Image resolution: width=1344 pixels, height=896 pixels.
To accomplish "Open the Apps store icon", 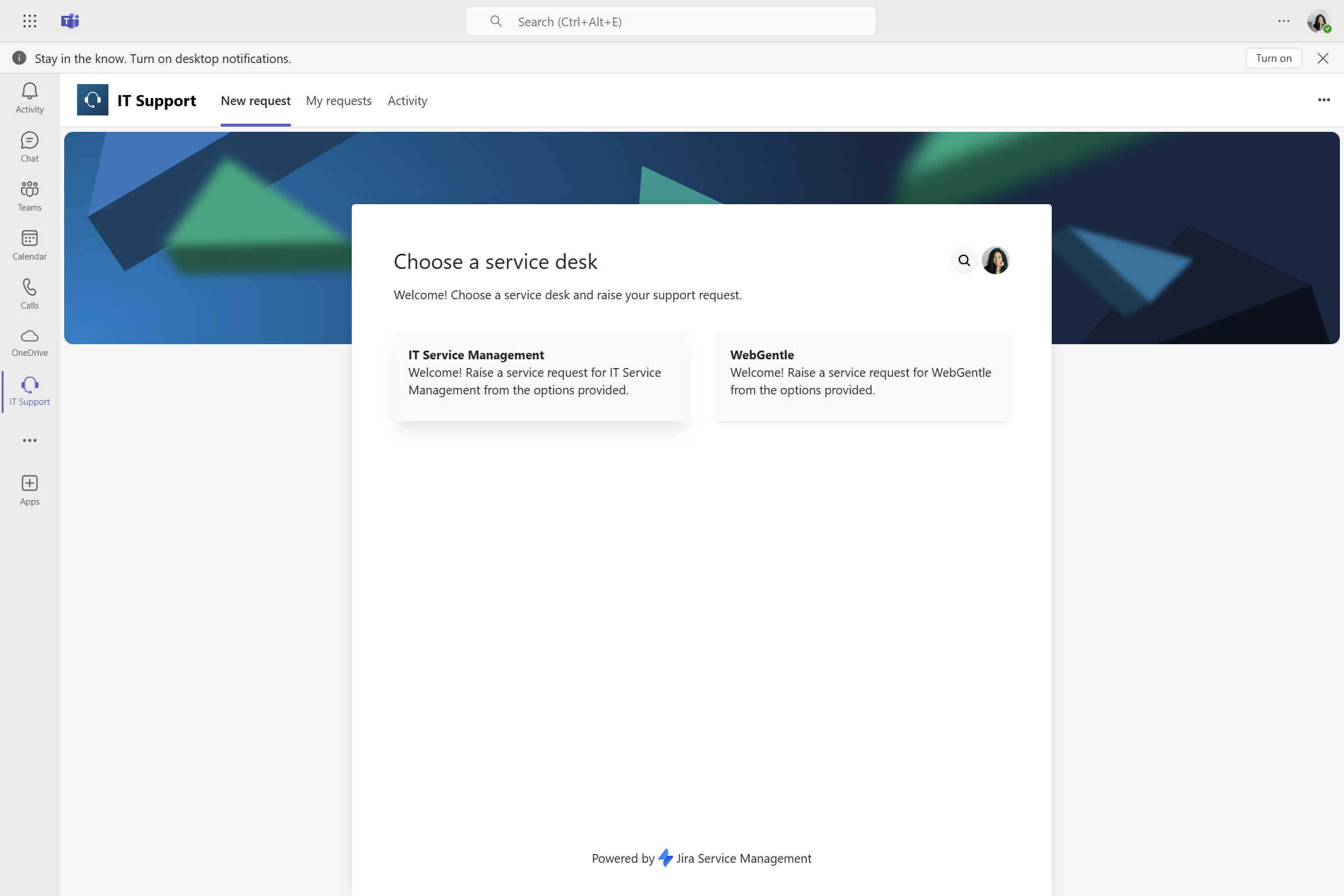I will pyautogui.click(x=30, y=490).
